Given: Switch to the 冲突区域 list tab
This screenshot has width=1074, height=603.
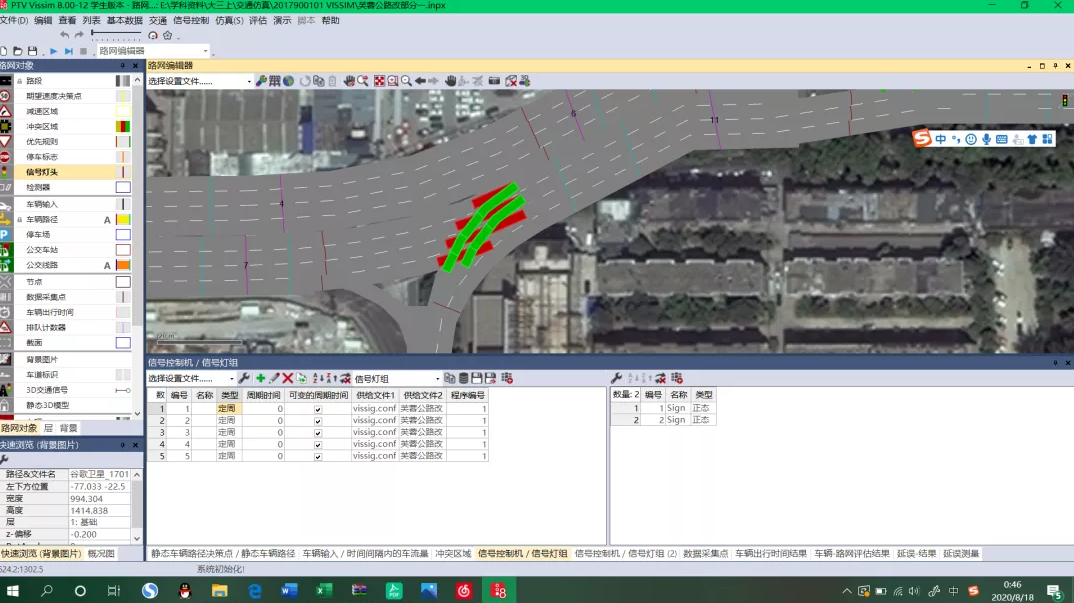Looking at the screenshot, I should 453,554.
